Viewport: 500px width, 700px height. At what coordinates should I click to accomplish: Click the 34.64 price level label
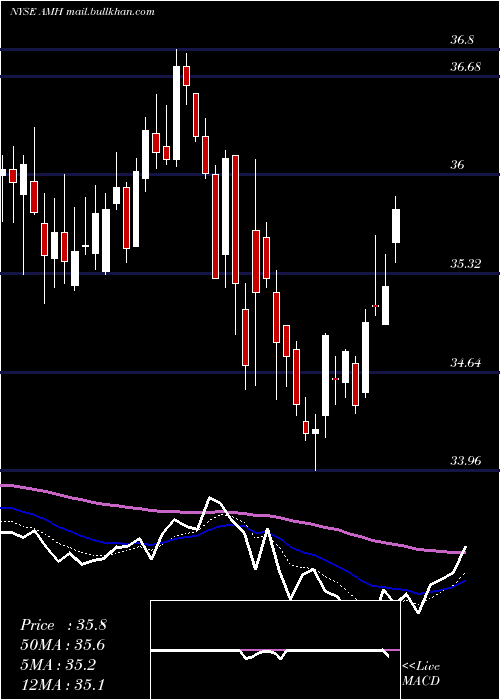pos(465,363)
